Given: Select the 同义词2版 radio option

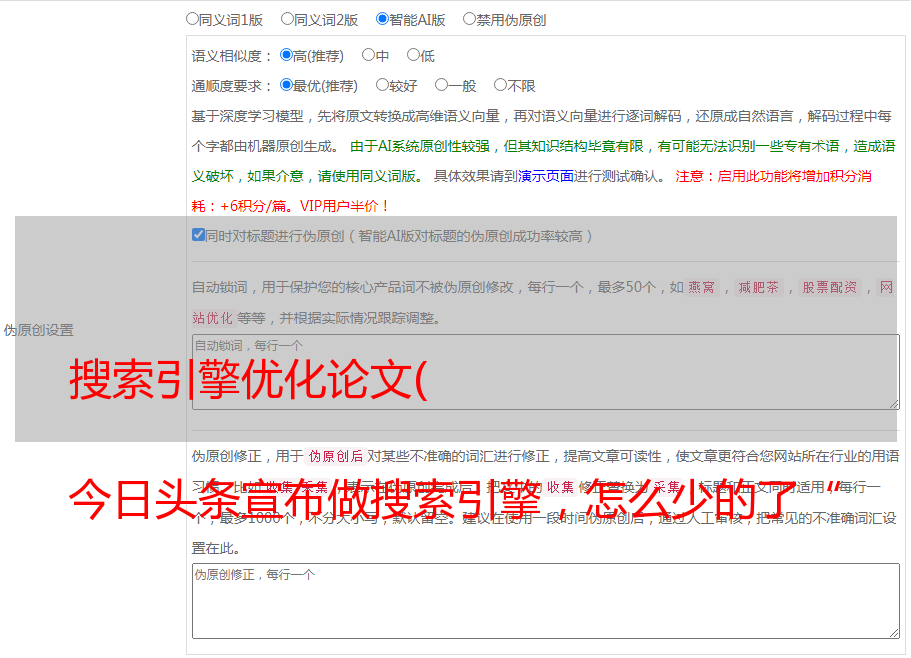Looking at the screenshot, I should (287, 19).
